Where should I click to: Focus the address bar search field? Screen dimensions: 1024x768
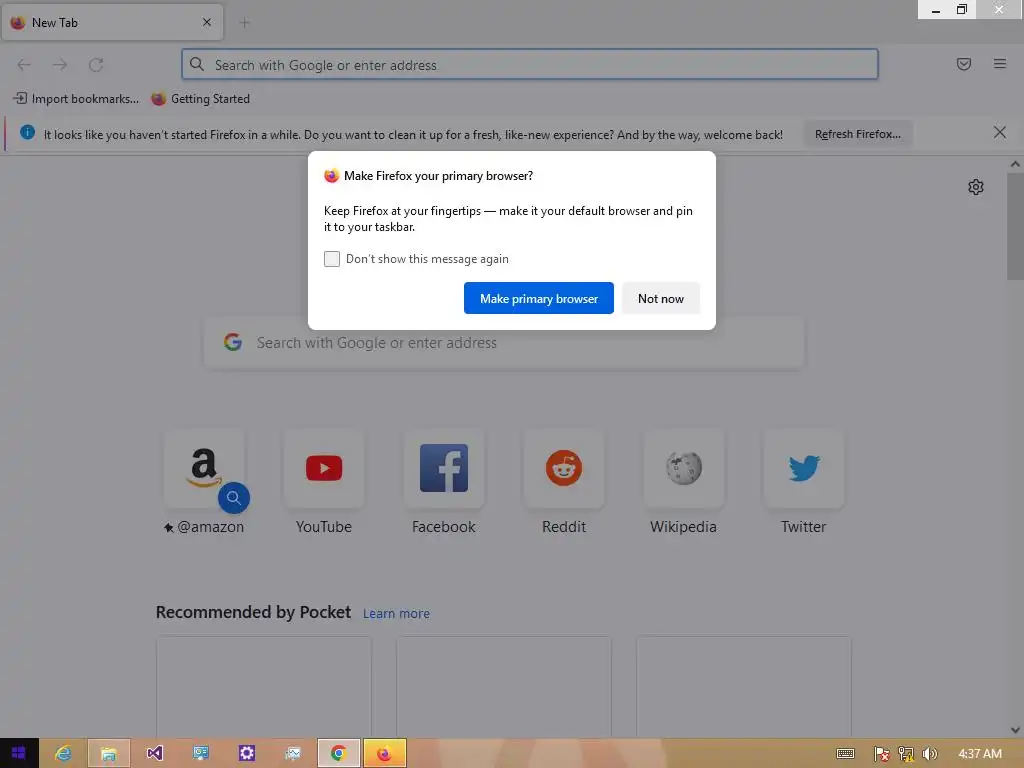pos(530,65)
